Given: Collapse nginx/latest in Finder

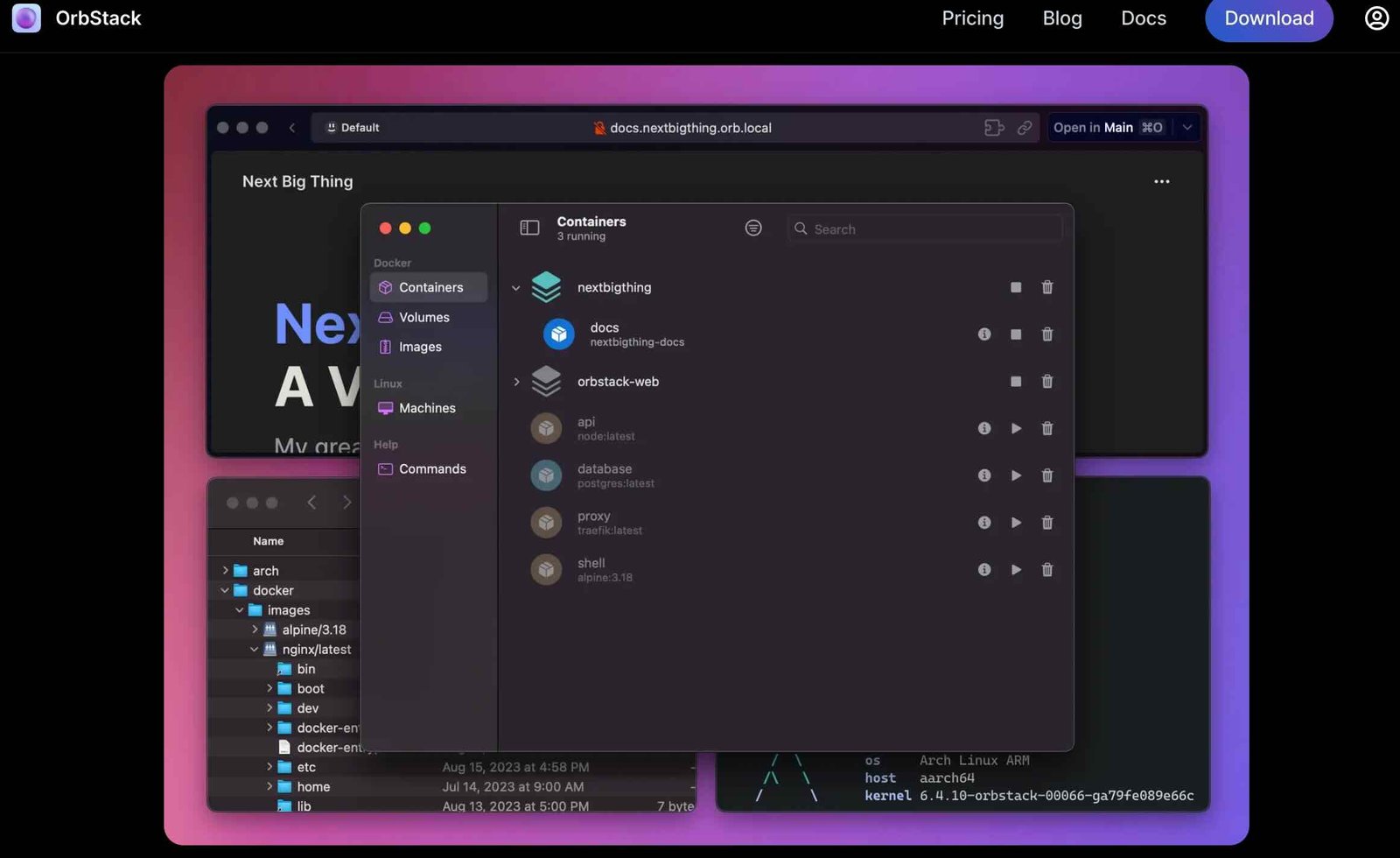Looking at the screenshot, I should coord(254,650).
